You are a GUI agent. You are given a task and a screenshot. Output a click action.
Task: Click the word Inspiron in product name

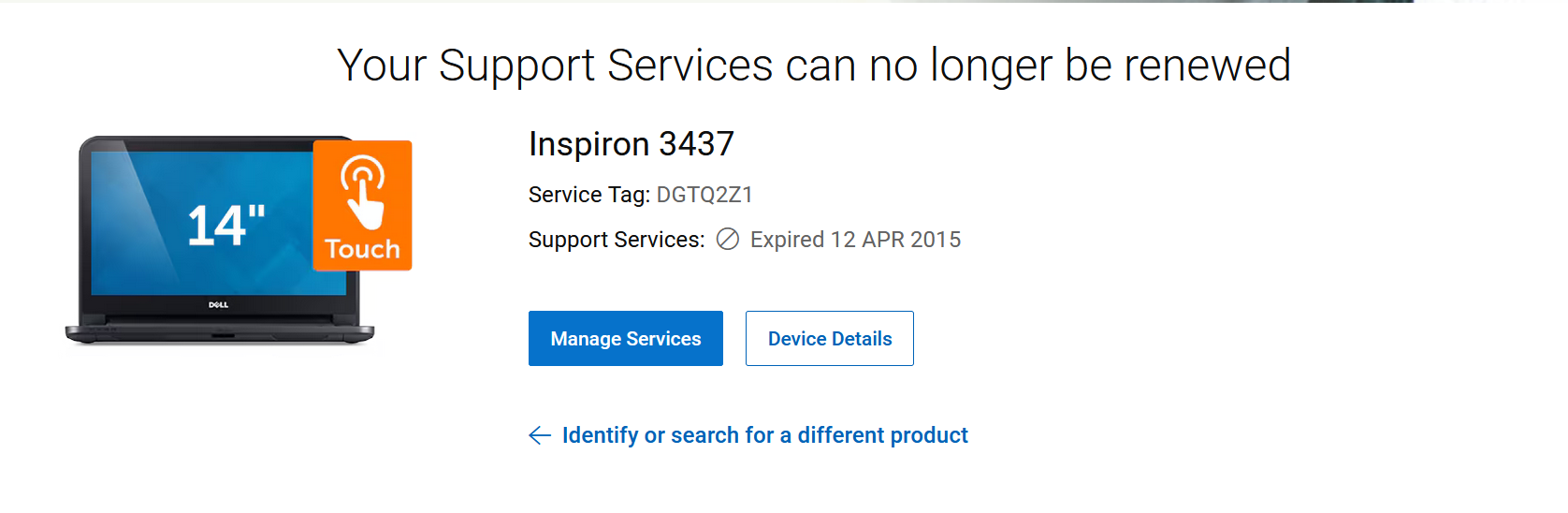coord(588,144)
